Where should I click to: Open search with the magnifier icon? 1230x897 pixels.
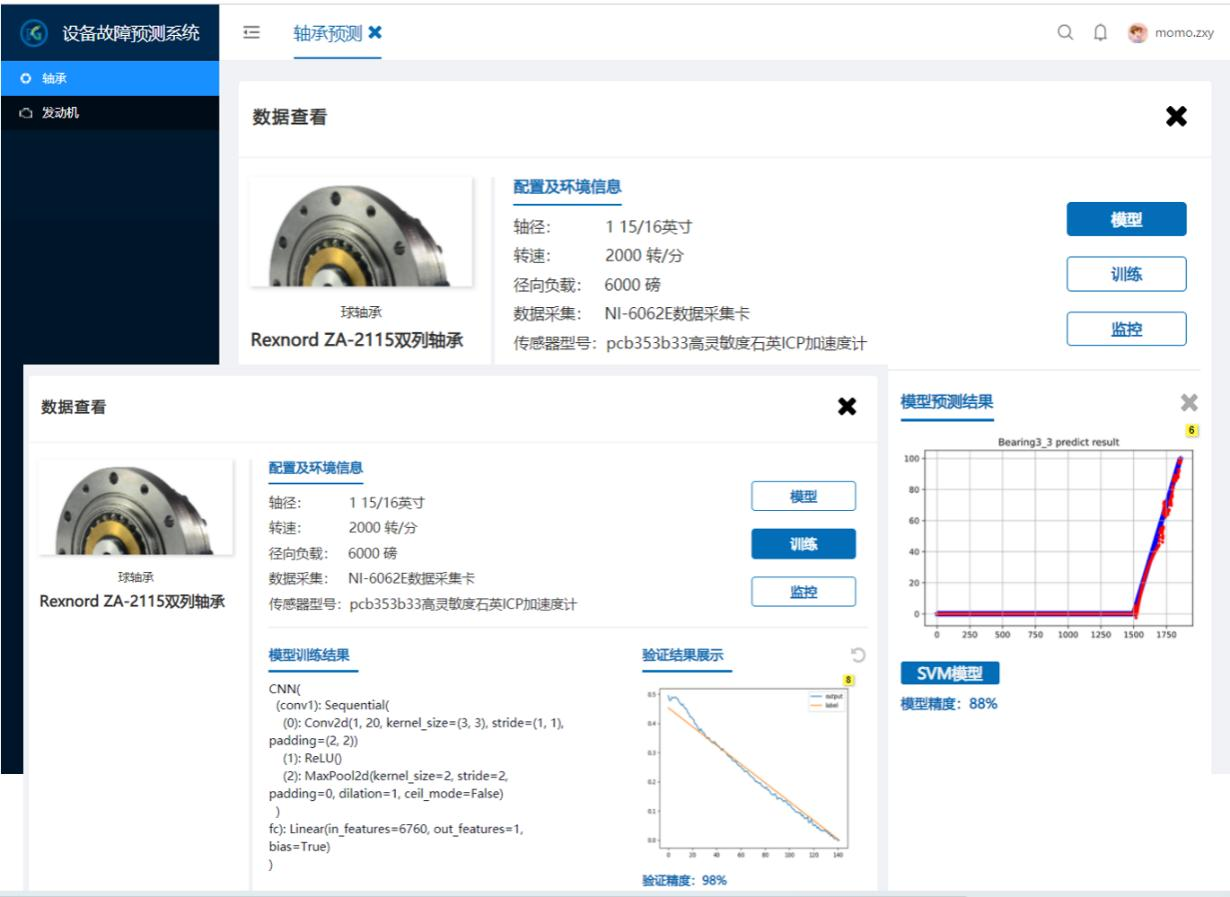click(1065, 33)
